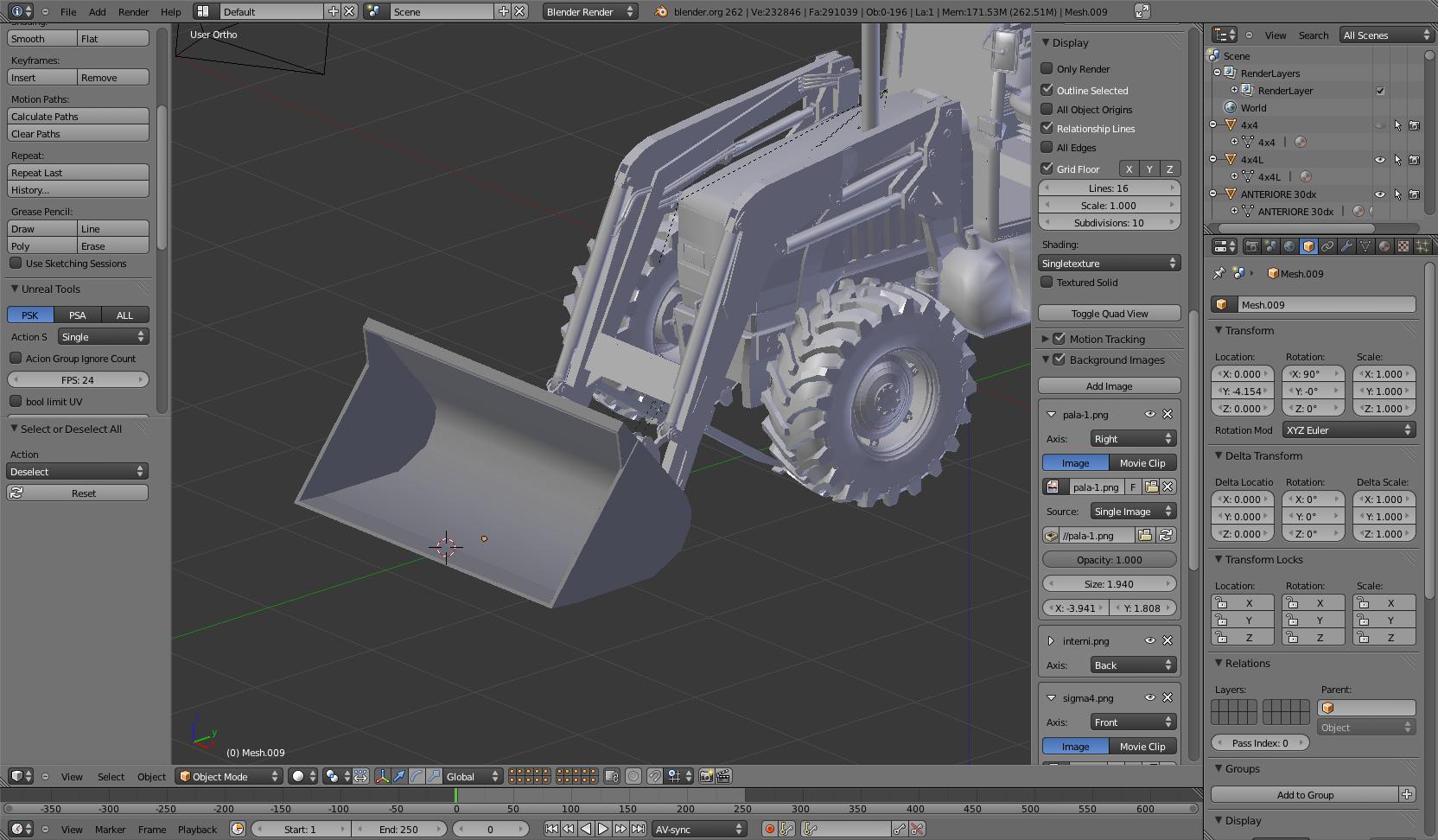Expand the Motion Tracking panel
The width and height of the screenshot is (1438, 840).
[1046, 339]
